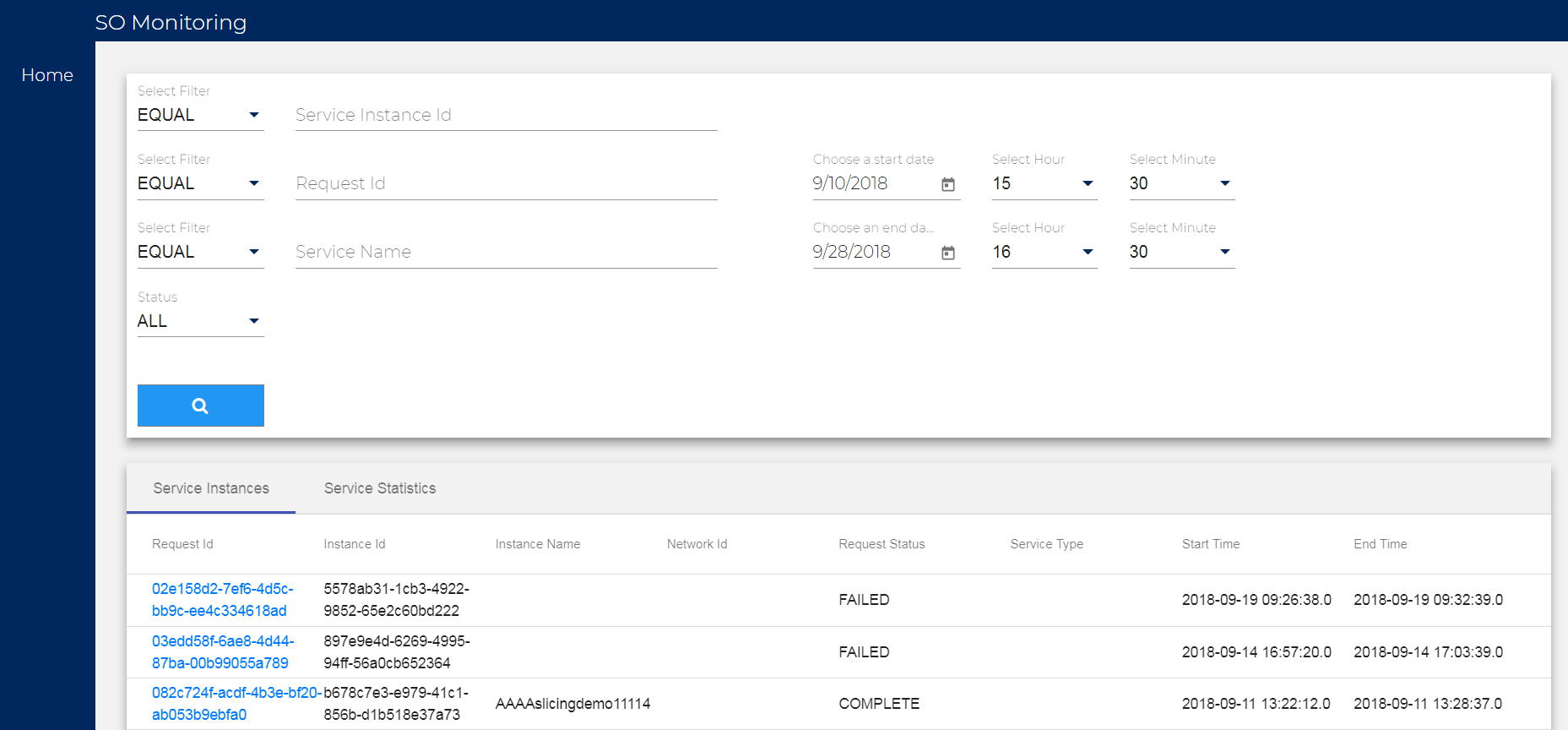1568x730 pixels.
Task: Click FAILED status in the 03edd58f row
Action: pos(864,652)
